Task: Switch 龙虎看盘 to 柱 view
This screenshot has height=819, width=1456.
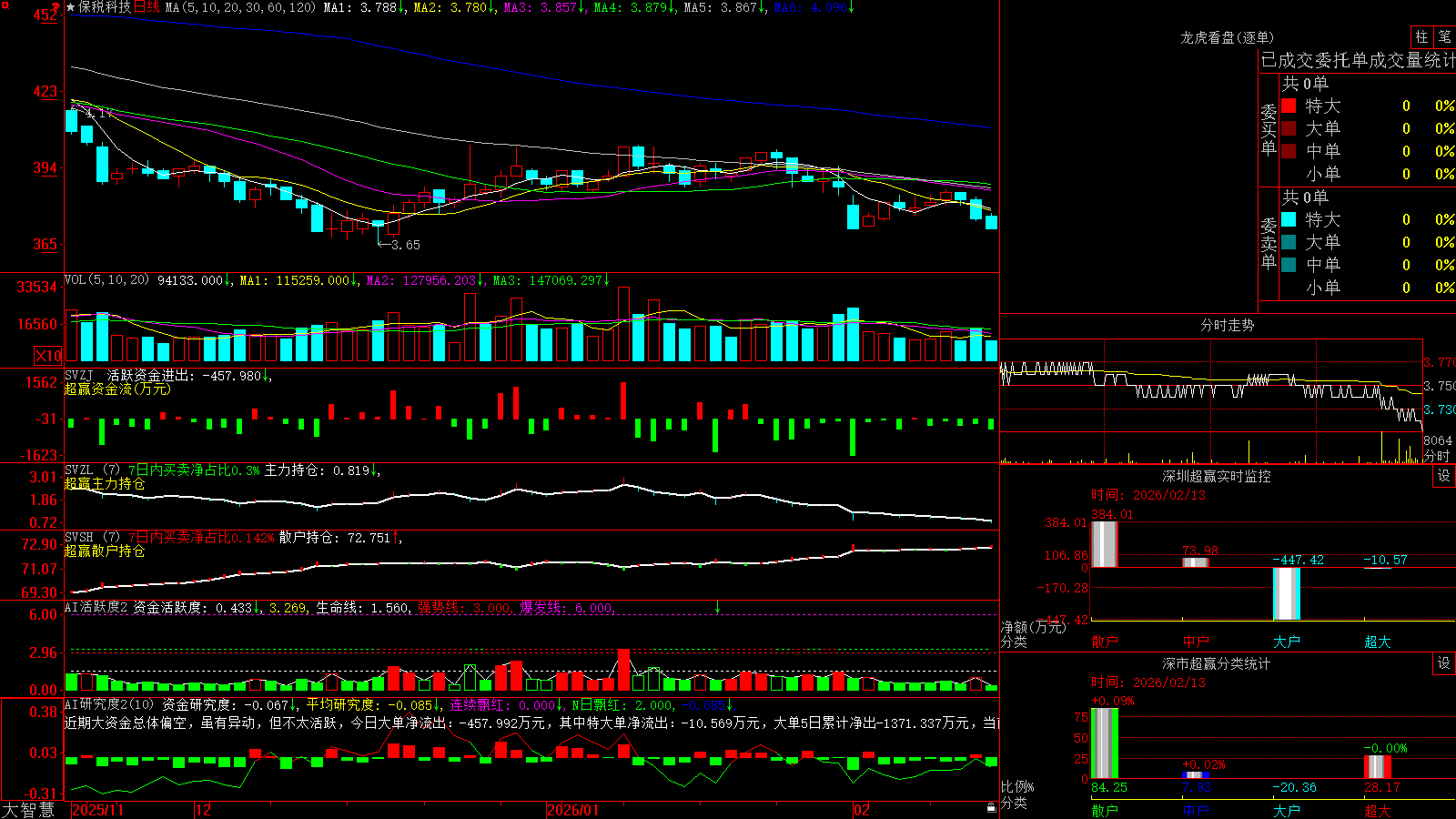Action: (1421, 37)
